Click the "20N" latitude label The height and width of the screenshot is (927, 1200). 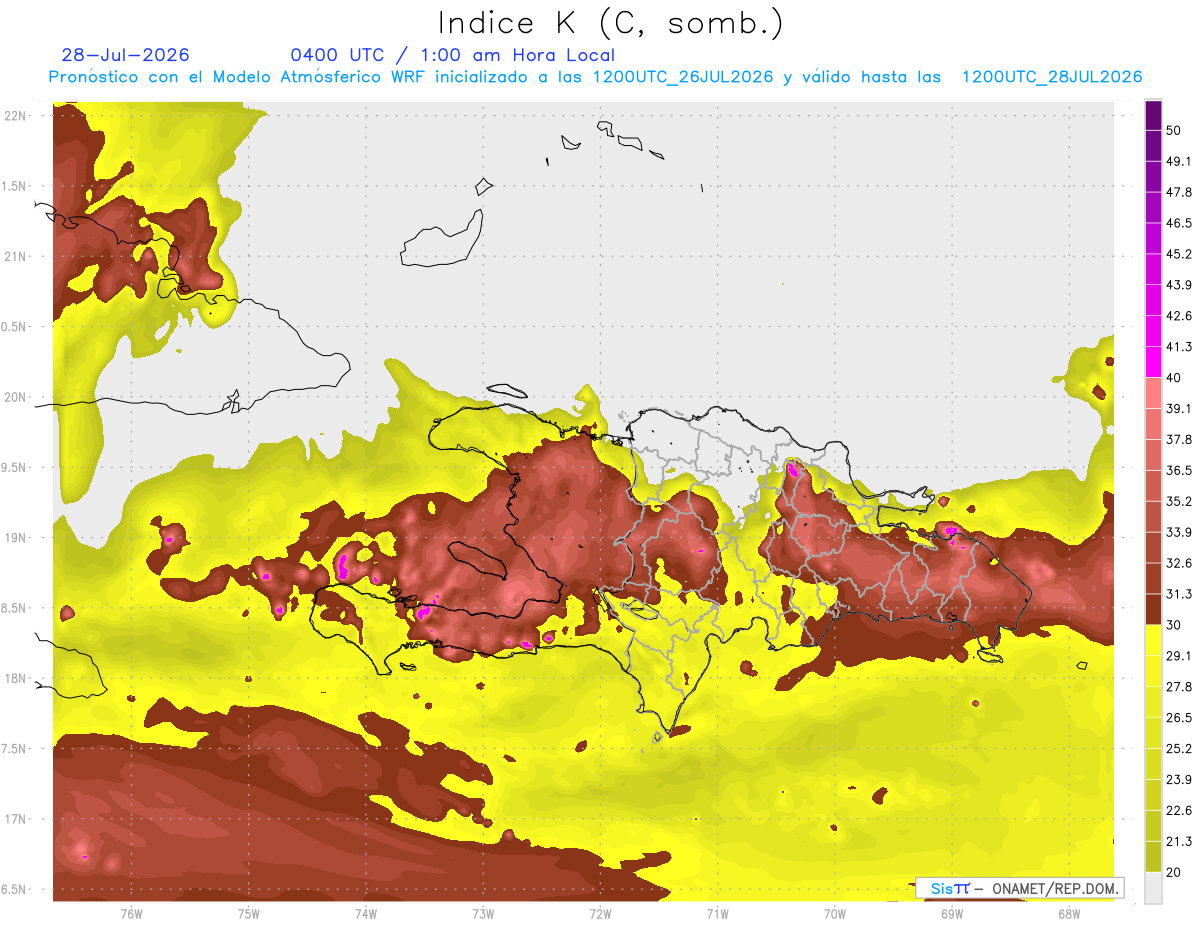tap(15, 397)
